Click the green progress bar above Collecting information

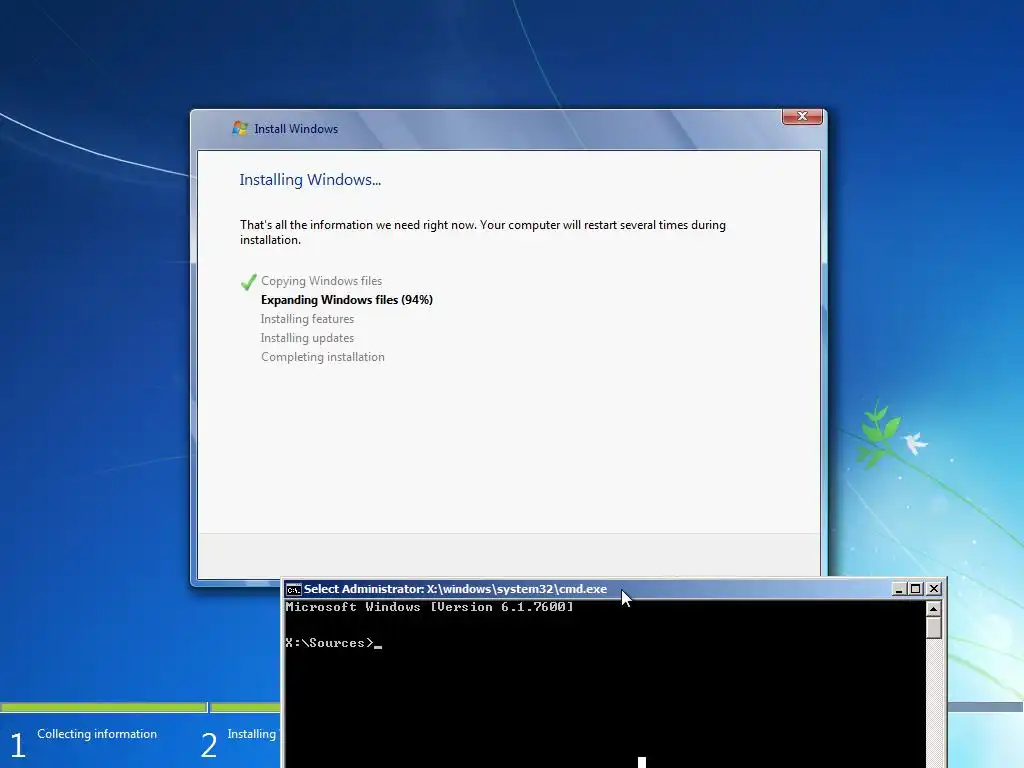[x=103, y=707]
